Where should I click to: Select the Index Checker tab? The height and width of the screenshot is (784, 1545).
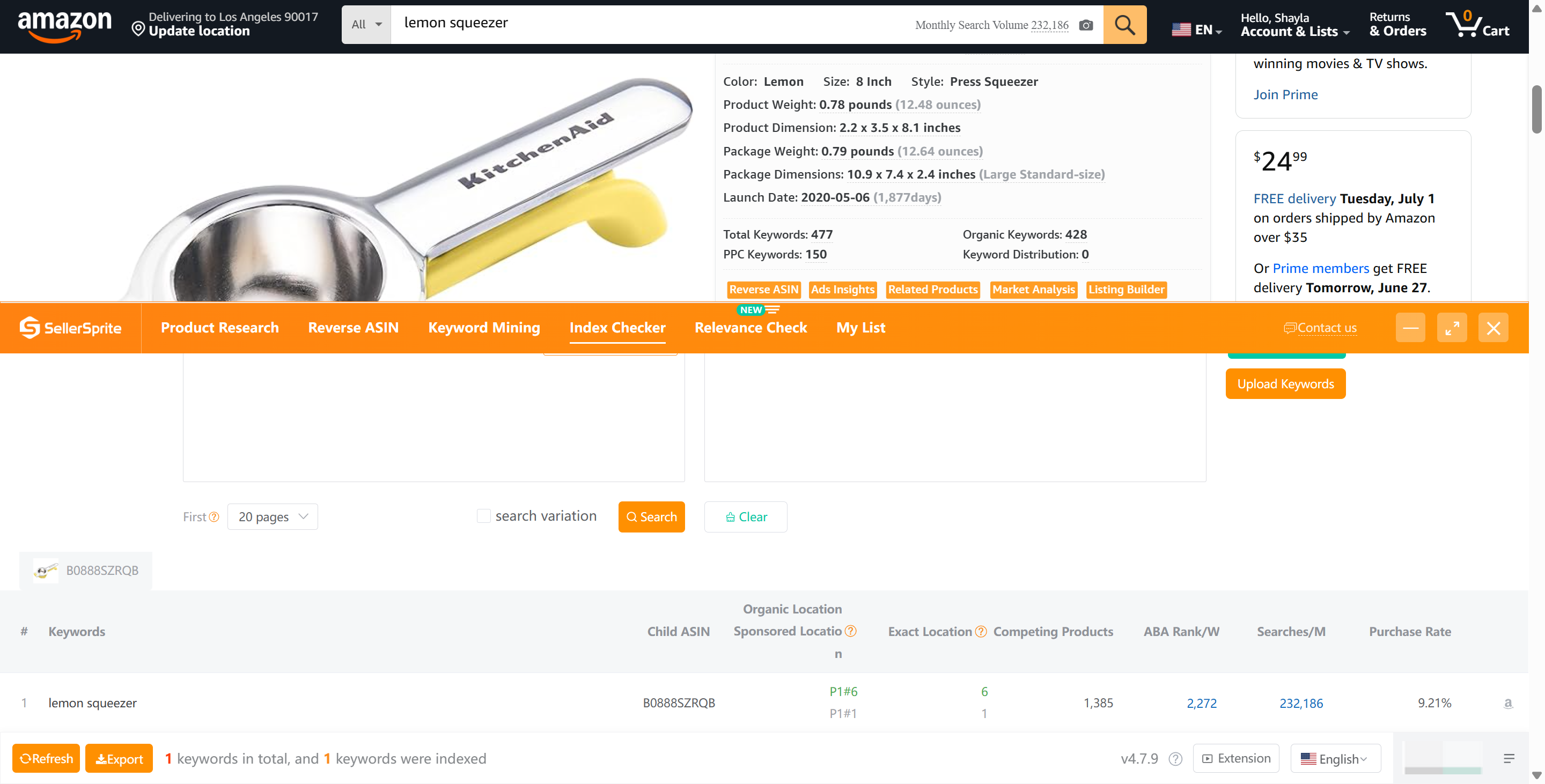[x=617, y=327]
